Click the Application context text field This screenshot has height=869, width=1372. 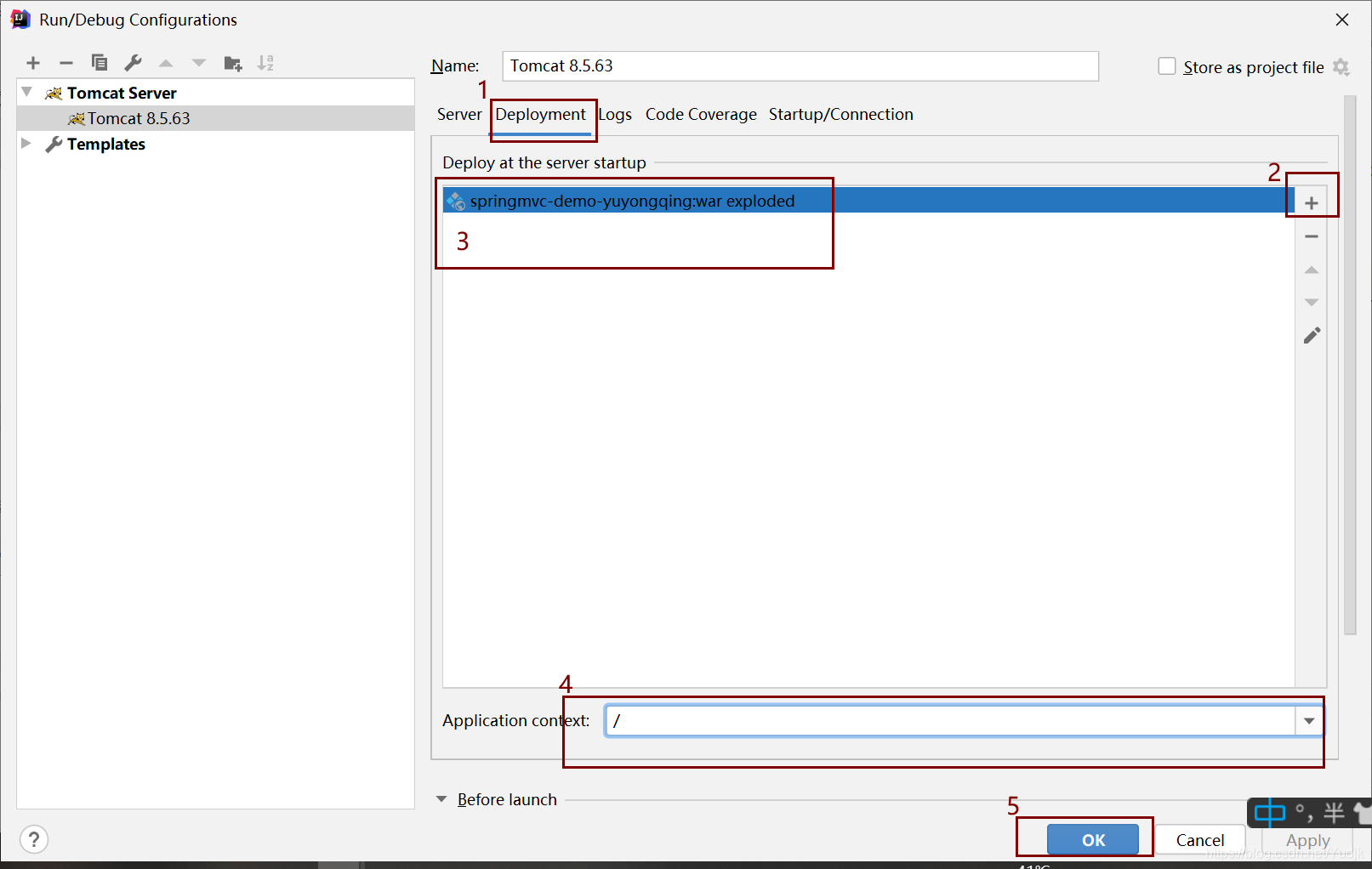pyautogui.click(x=951, y=721)
